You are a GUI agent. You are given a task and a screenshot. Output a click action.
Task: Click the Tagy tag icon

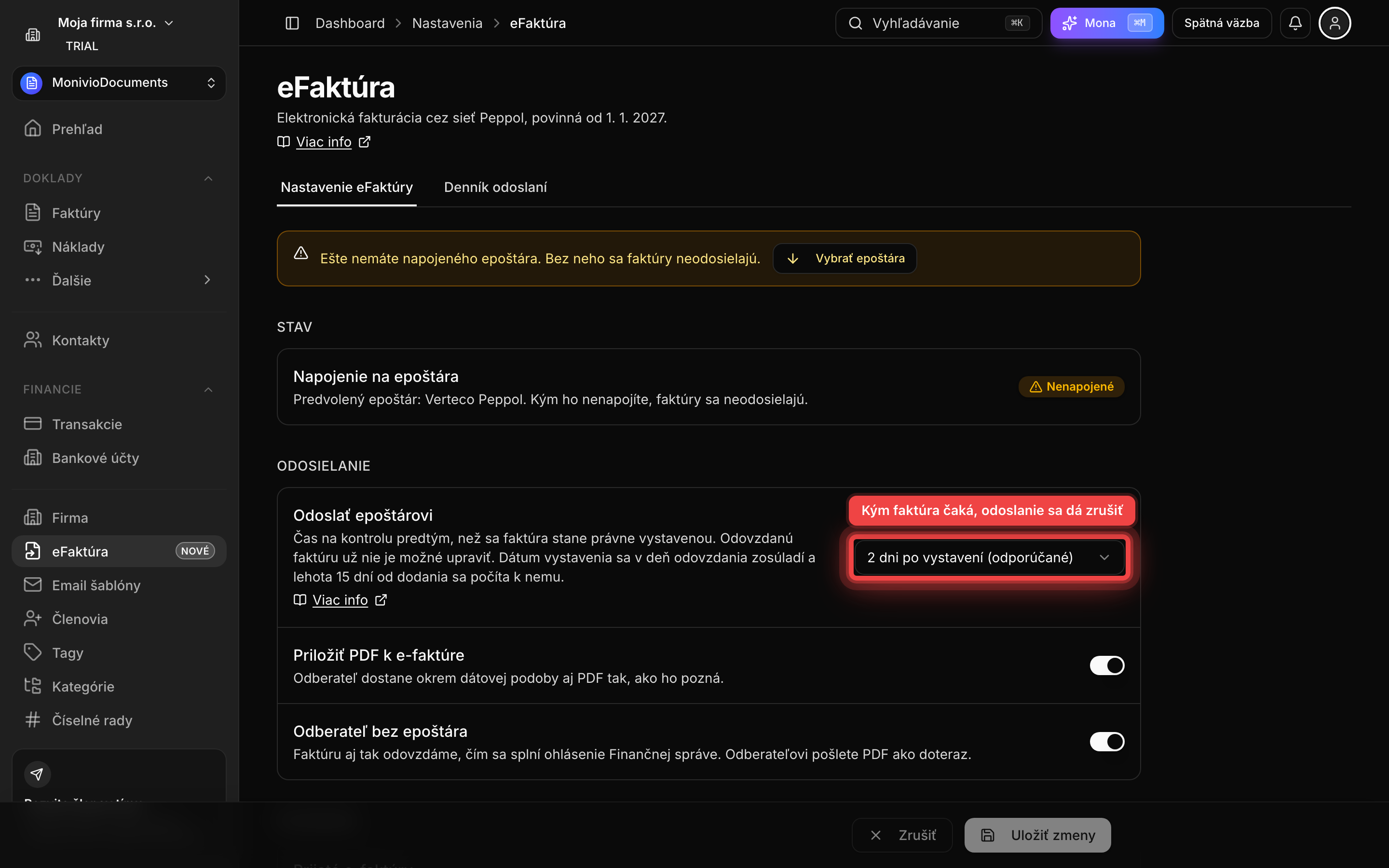(33, 652)
